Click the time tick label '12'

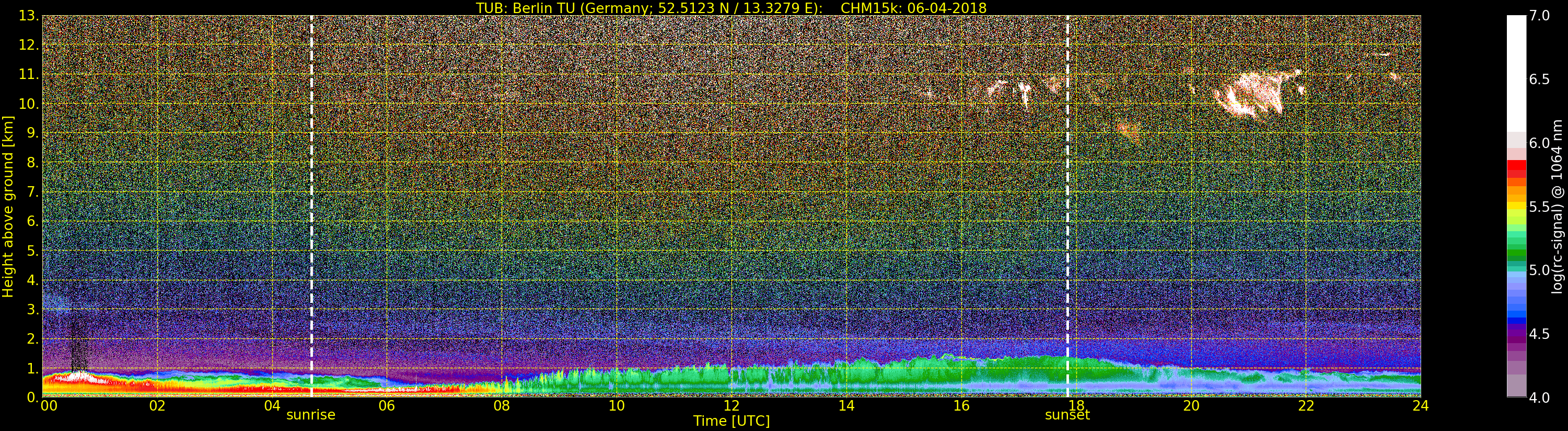click(731, 406)
